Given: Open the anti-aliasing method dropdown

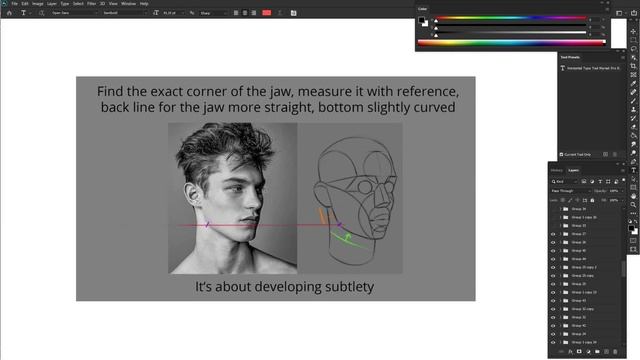Looking at the screenshot, I should click(213, 13).
